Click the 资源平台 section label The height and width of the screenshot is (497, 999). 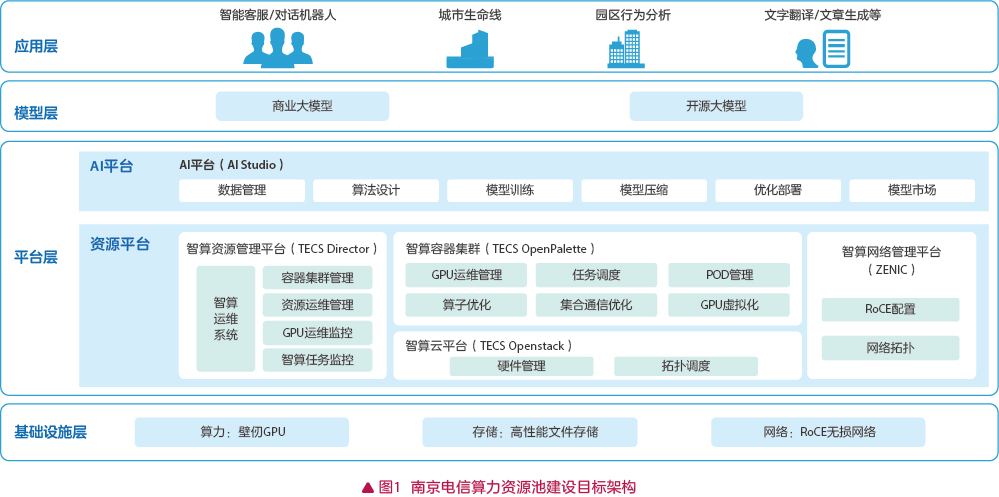click(120, 244)
